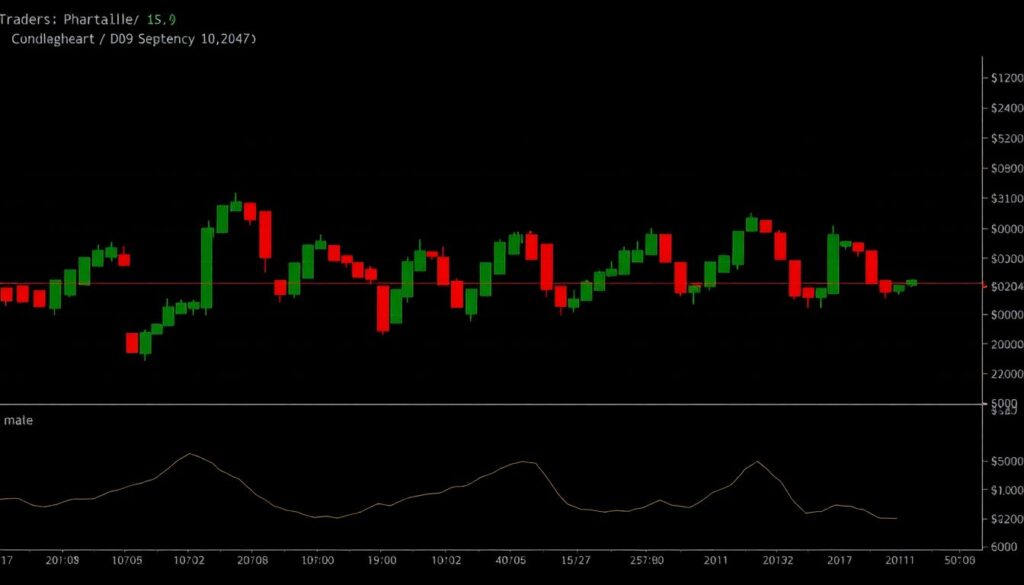Click the first peak of indicator line
Viewport: 1024px width, 585px height.
pyautogui.click(x=189, y=454)
